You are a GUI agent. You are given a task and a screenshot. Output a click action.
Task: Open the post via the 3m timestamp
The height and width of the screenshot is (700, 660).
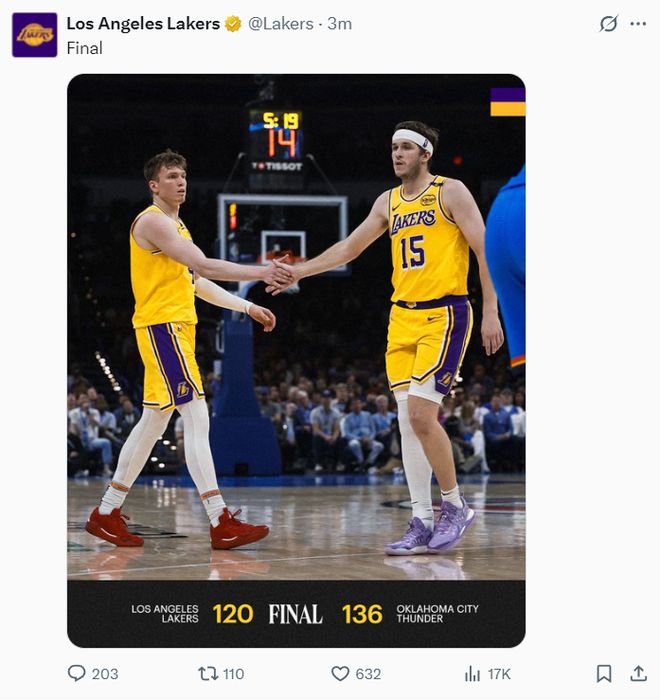[339, 24]
